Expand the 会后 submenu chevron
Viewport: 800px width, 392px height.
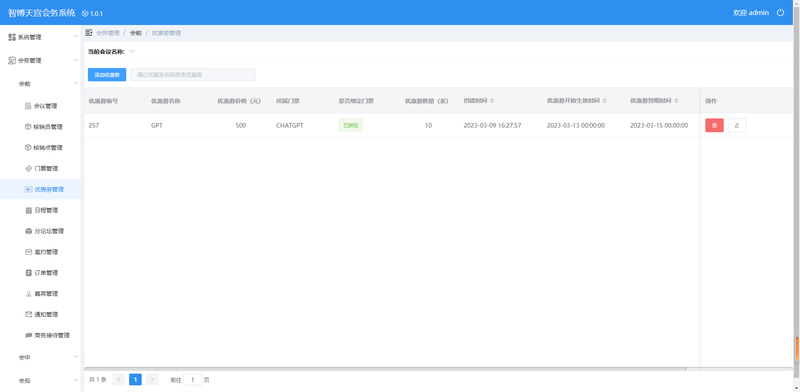pos(76,380)
